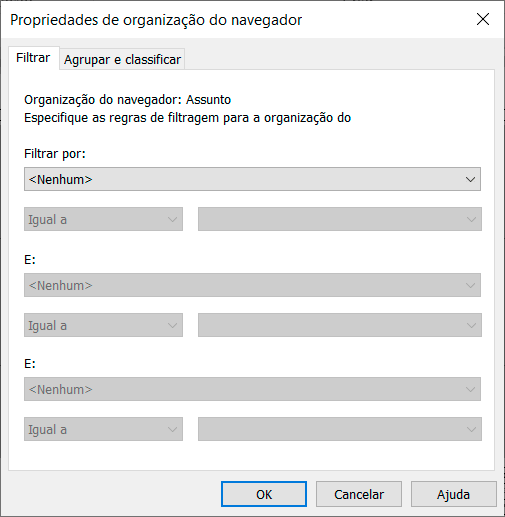Open the empty value dropdown in second E: group

pyautogui.click(x=340, y=429)
